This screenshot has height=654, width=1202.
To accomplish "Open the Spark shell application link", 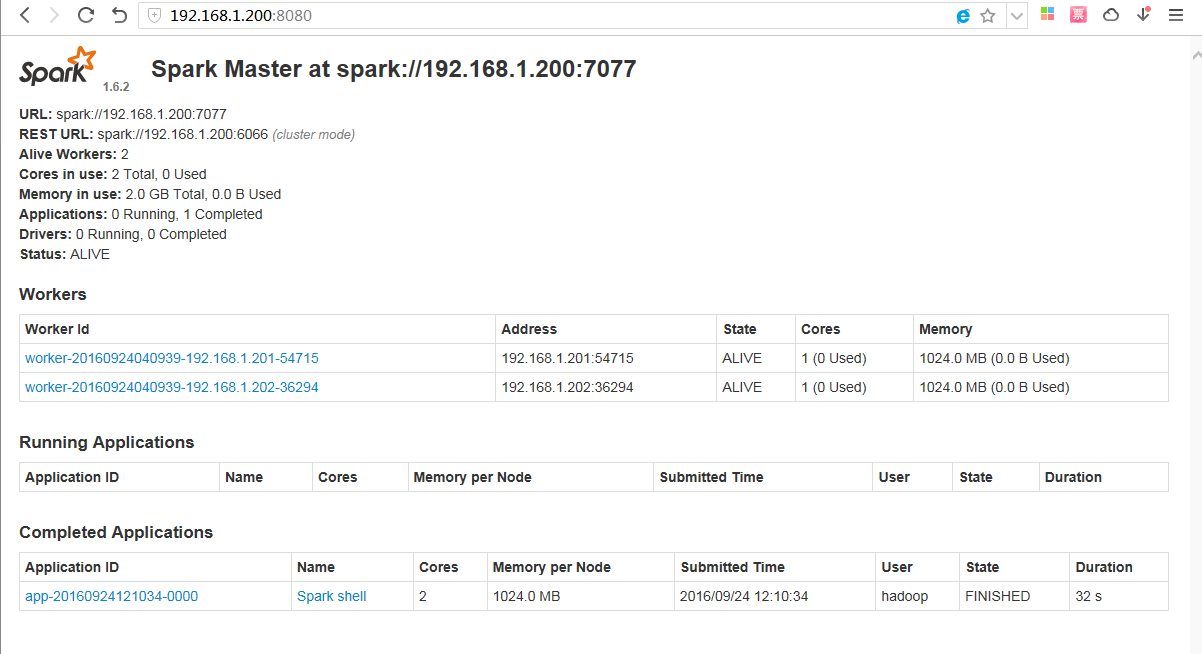I will pyautogui.click(x=331, y=596).
